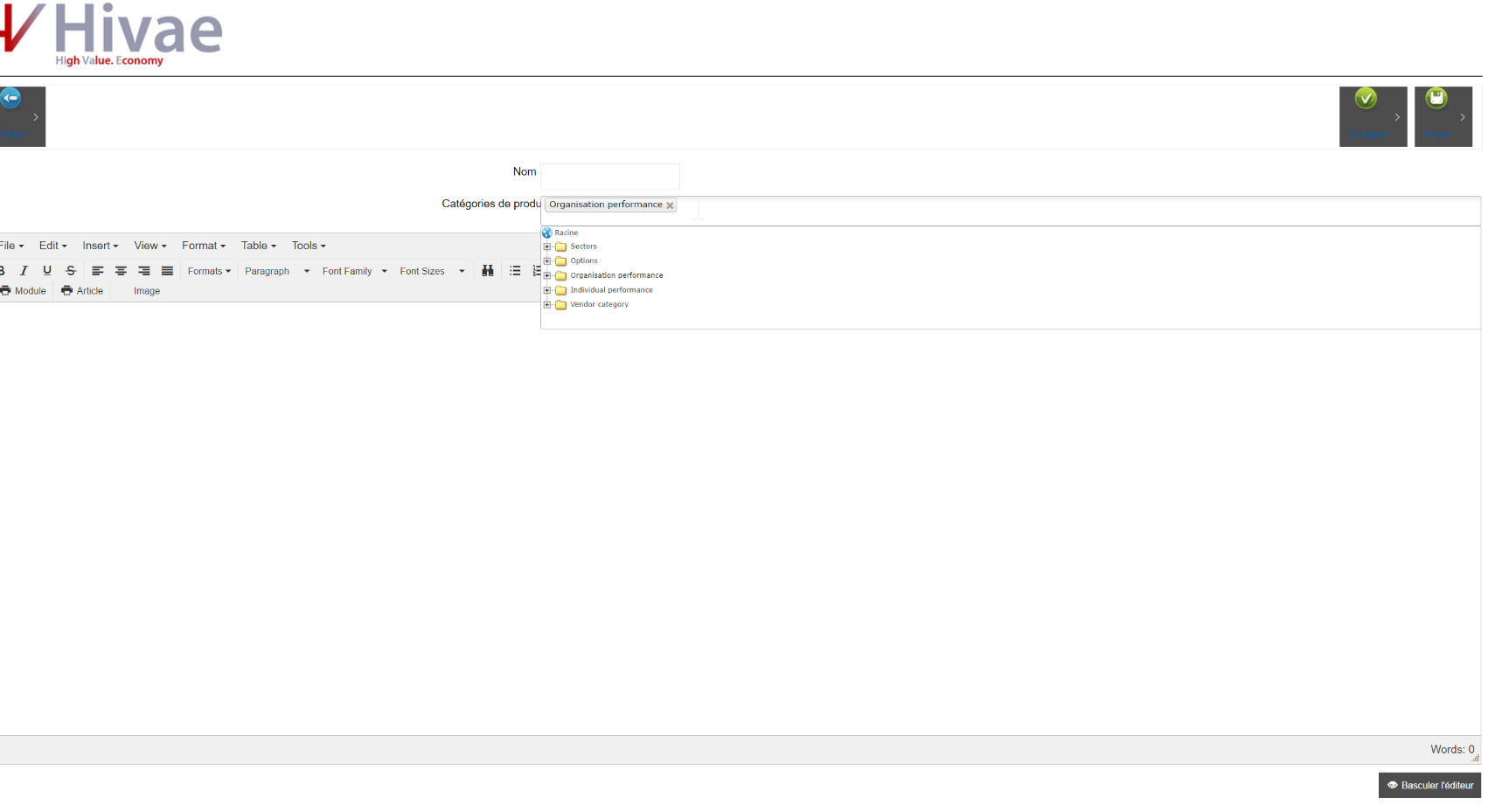Open the Tools menu
Viewport: 1509px width, 812px height.
(x=309, y=246)
